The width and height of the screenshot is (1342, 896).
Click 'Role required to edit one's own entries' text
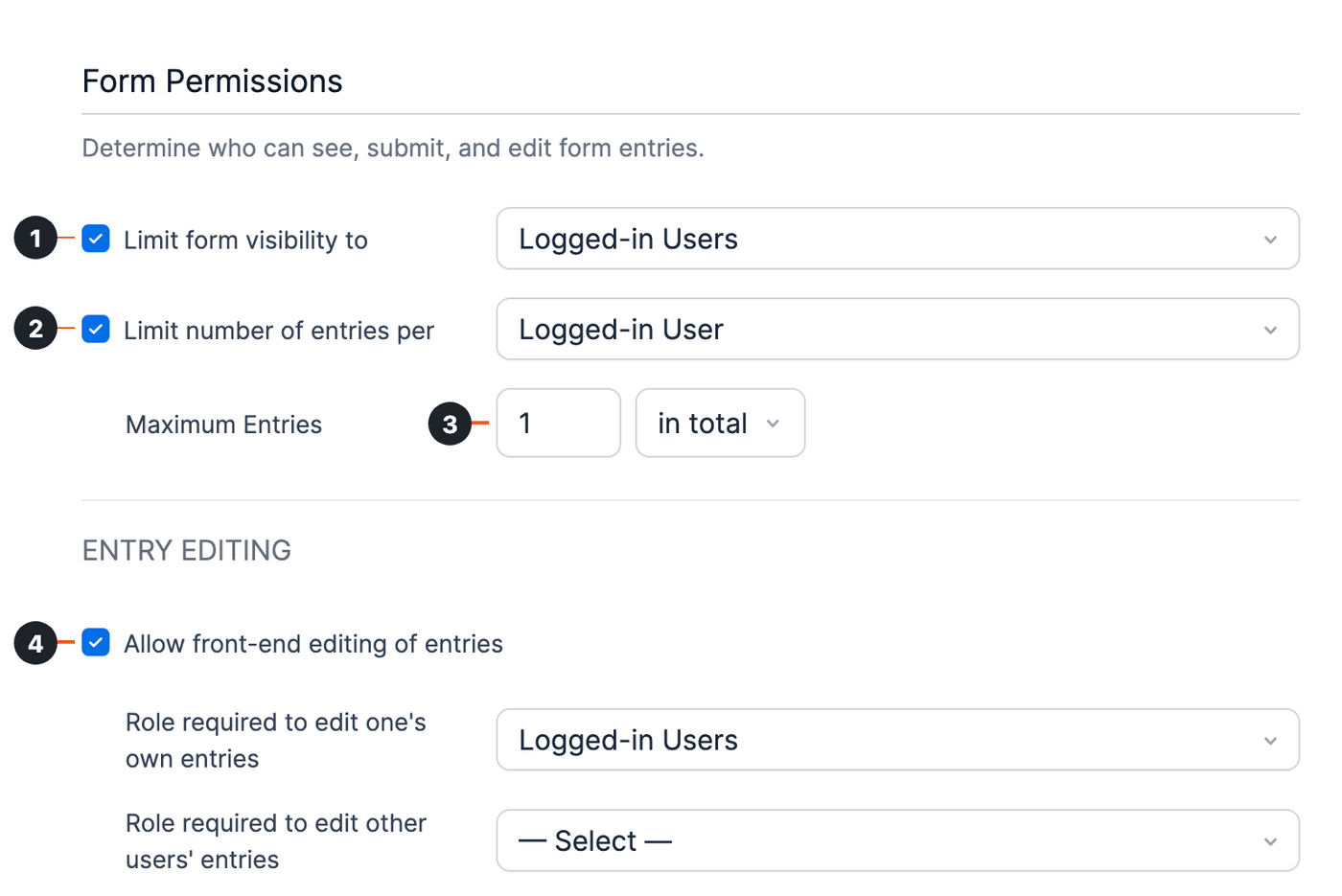pyautogui.click(x=276, y=741)
